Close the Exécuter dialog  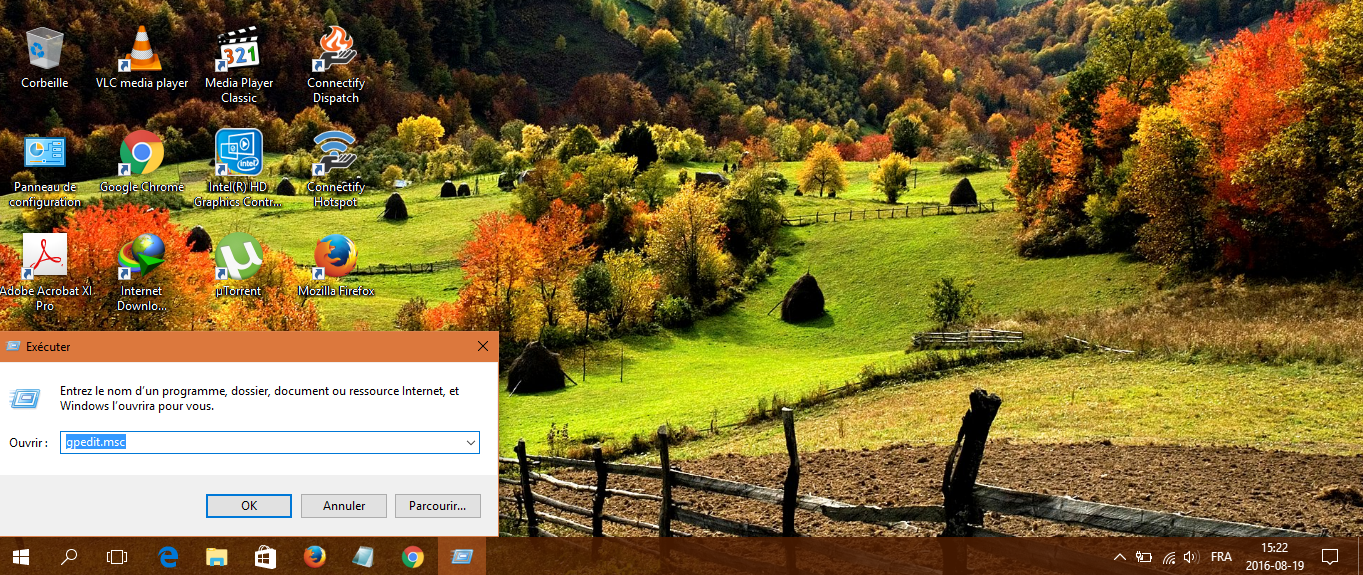pos(483,346)
